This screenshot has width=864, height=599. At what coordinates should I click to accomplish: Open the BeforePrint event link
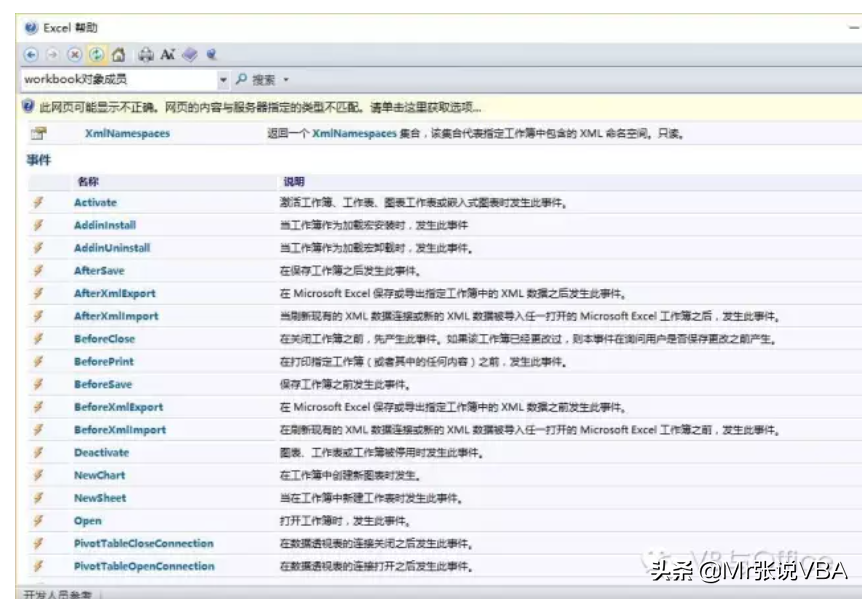point(104,361)
